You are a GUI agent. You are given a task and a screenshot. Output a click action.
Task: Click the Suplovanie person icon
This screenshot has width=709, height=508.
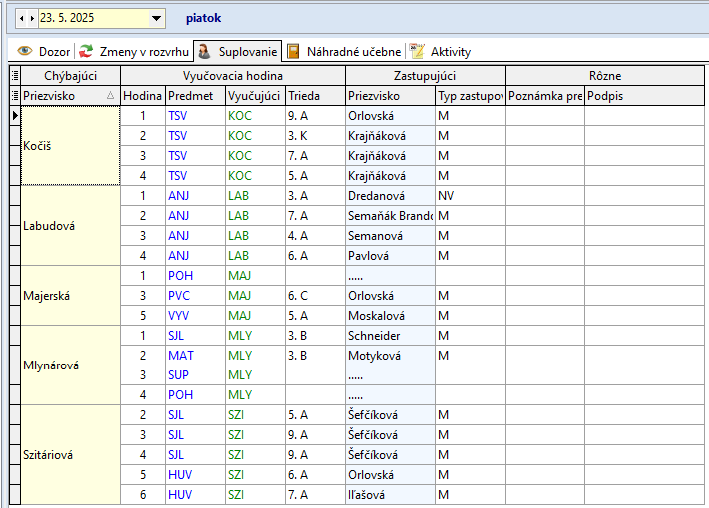(x=204, y=51)
